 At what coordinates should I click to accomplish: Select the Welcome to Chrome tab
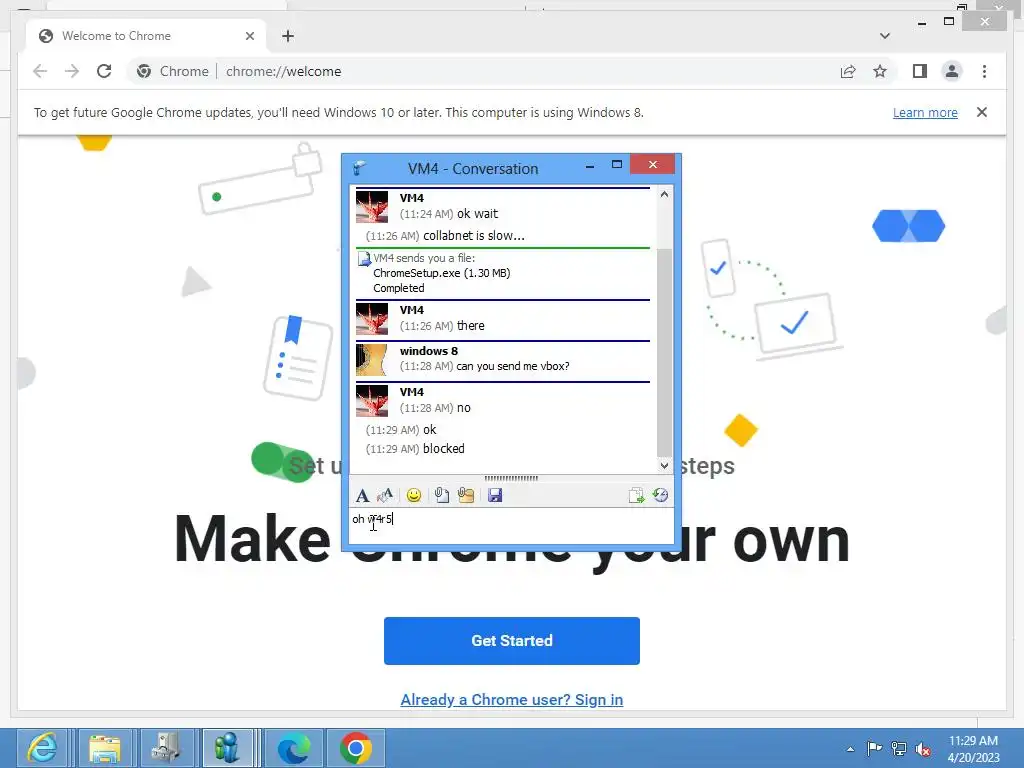pos(146,36)
